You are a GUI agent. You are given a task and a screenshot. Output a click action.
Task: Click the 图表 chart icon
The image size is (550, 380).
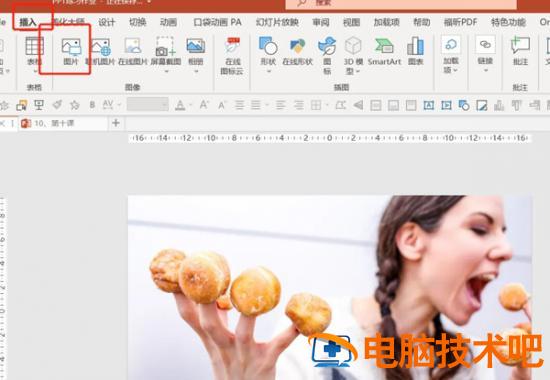[x=416, y=51]
